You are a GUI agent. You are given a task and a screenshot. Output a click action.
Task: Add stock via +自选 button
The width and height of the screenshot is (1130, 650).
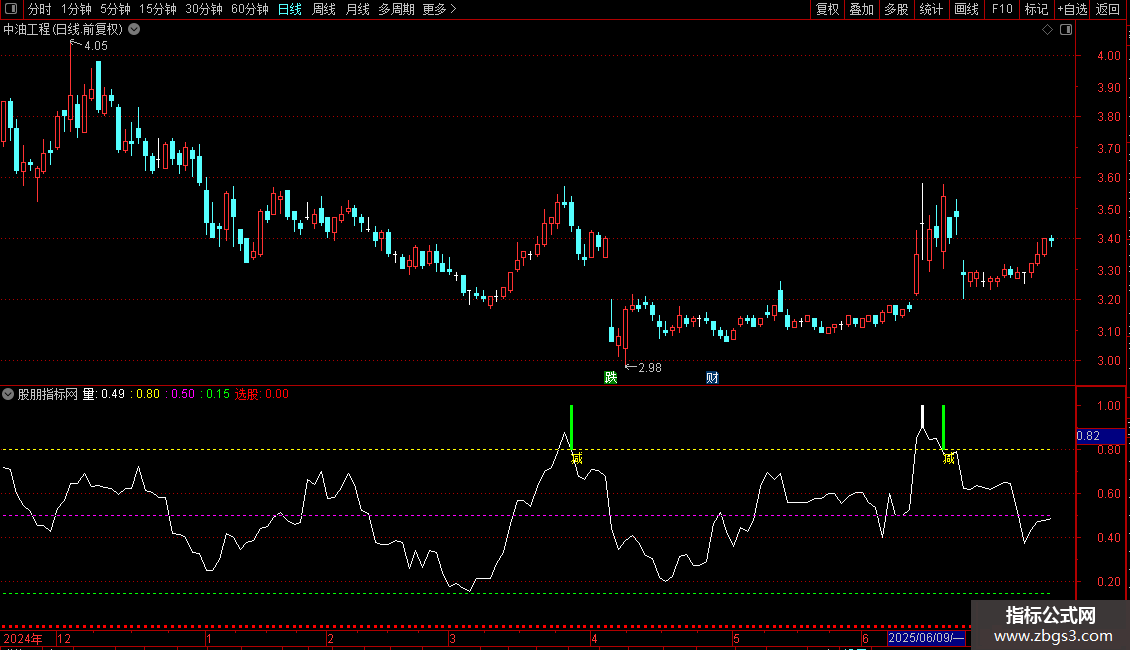1072,9
